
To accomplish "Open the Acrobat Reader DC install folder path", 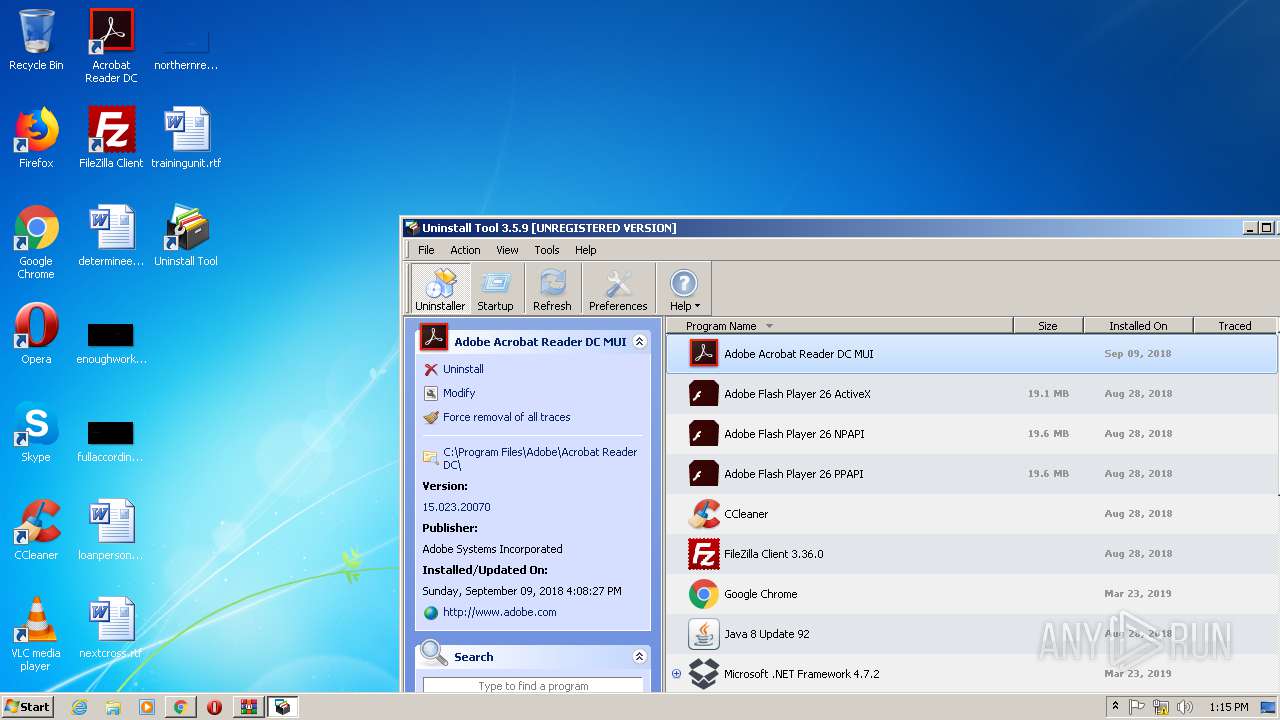I will pos(540,458).
